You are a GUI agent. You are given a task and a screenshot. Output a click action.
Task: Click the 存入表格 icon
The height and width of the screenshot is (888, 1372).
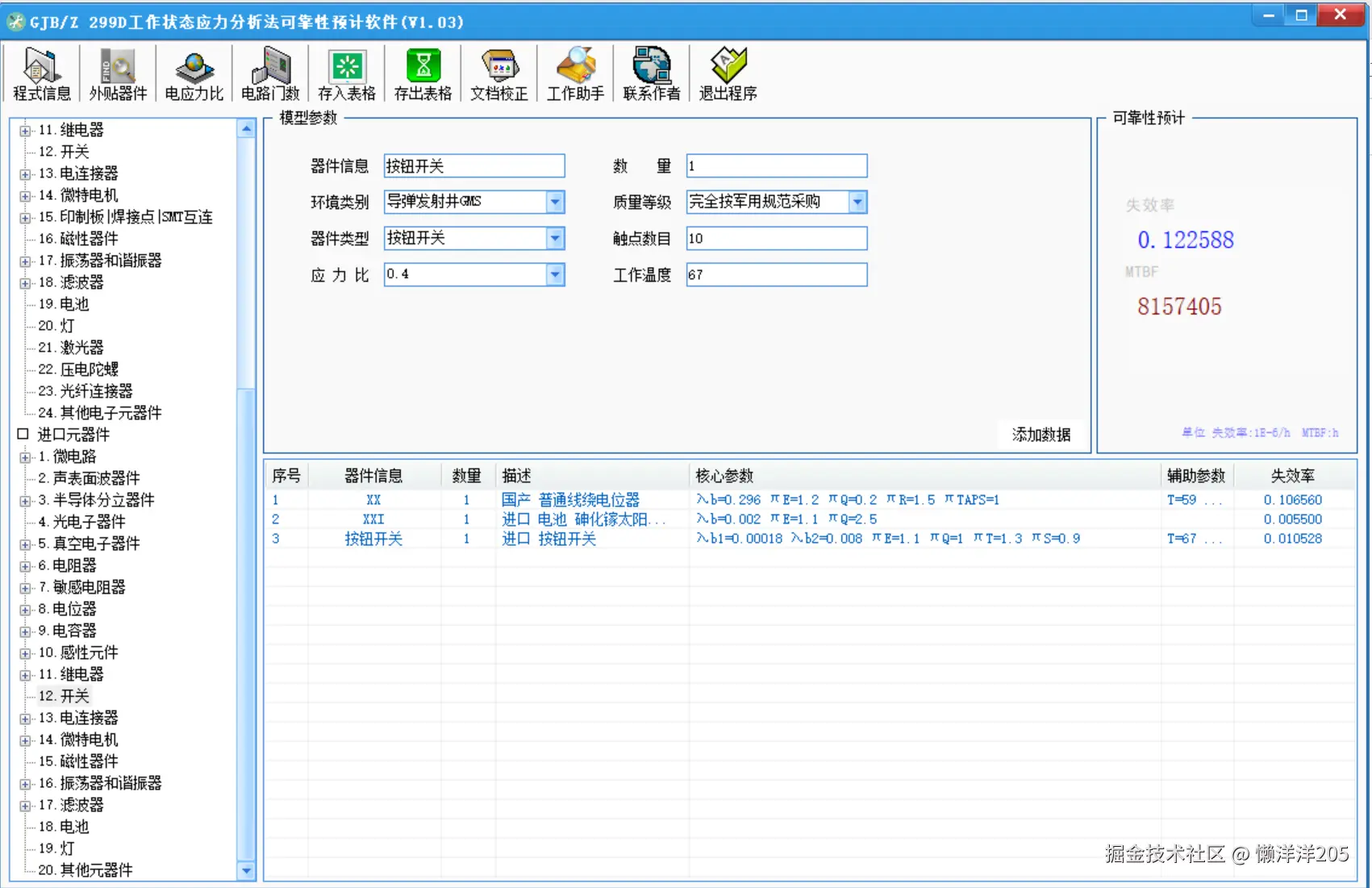click(x=345, y=73)
